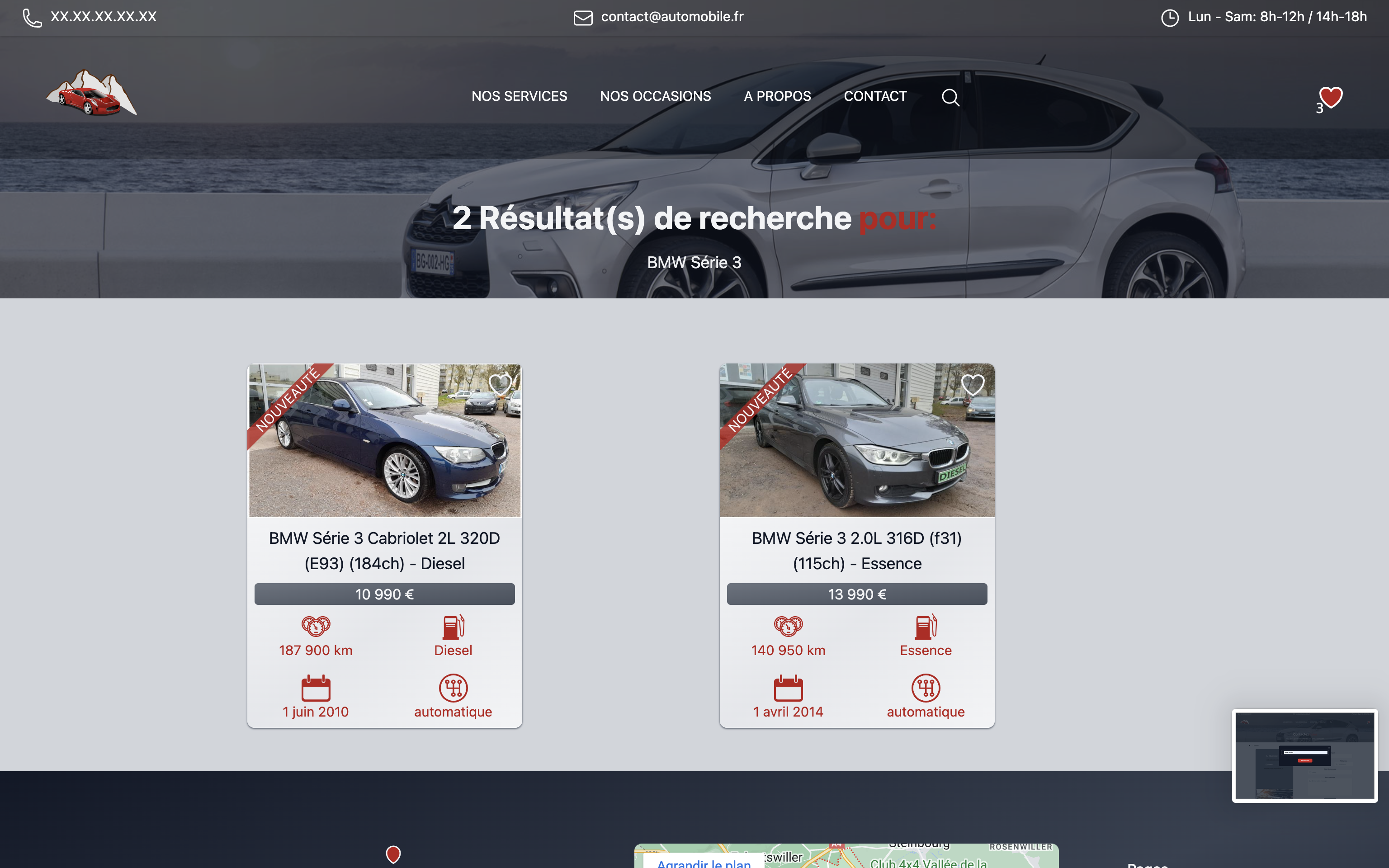Click the 10 990 € price bar
The height and width of the screenshot is (868, 1389).
tap(385, 594)
